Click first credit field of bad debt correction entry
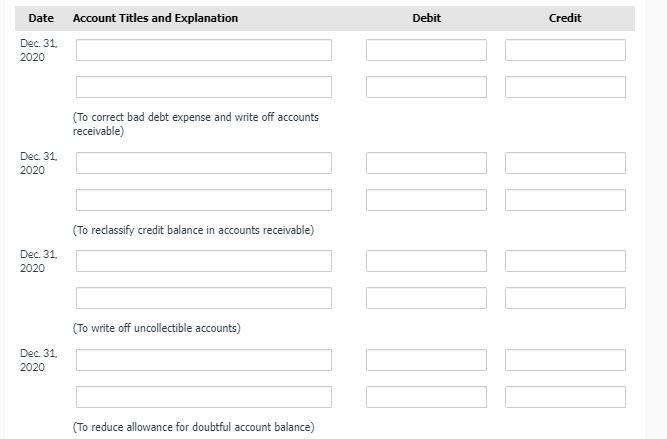Image resolution: width=667 pixels, height=439 pixels. 565,50
